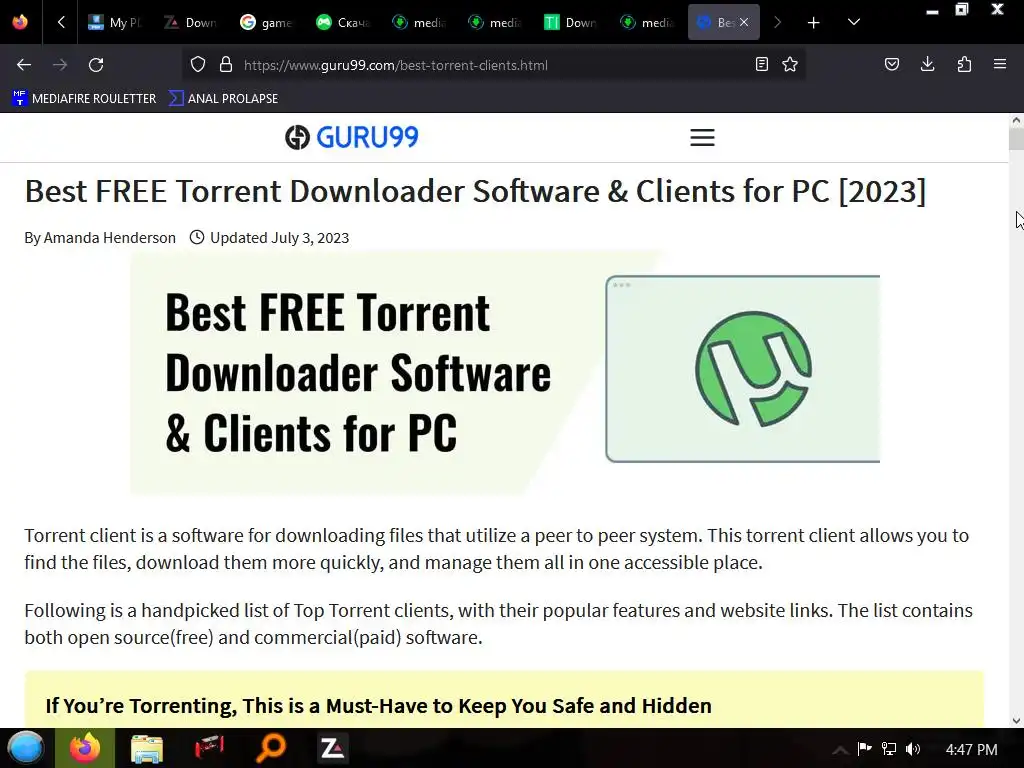The height and width of the screenshot is (768, 1024).
Task: Reload the current page
Action: 96,65
